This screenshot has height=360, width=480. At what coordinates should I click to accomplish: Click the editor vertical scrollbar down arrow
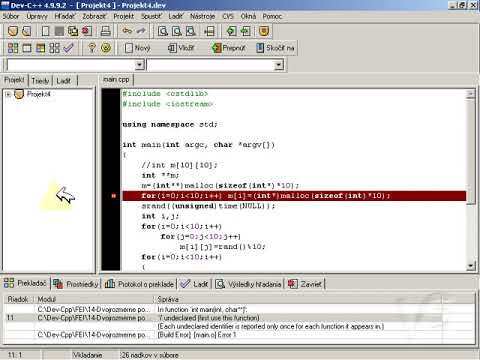point(470,266)
